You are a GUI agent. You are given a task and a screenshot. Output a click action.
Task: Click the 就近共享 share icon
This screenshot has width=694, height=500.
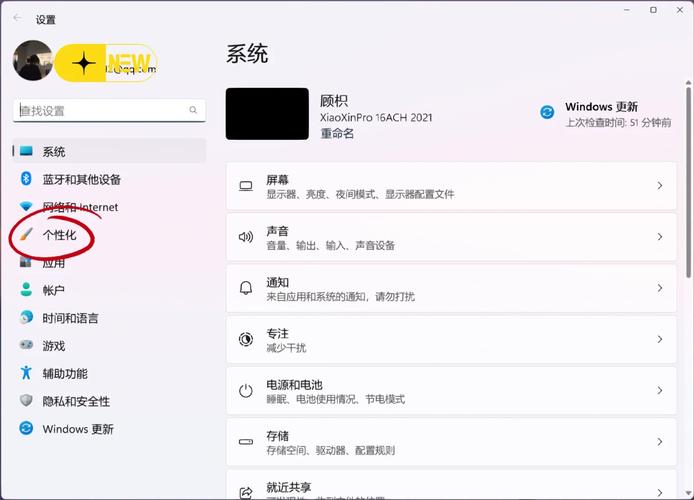pyautogui.click(x=246, y=492)
